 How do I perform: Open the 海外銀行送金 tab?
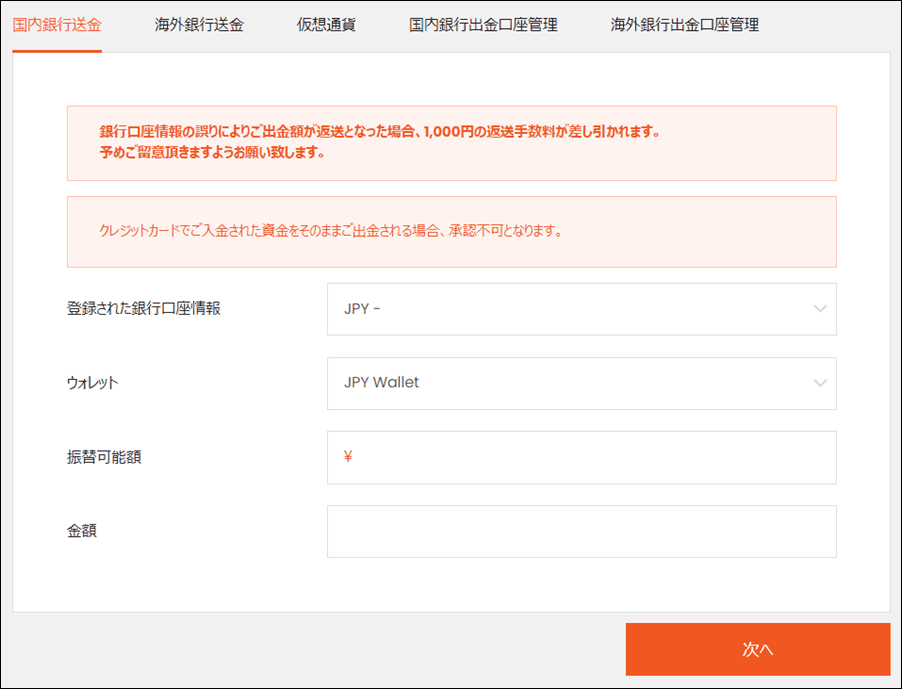[199, 25]
